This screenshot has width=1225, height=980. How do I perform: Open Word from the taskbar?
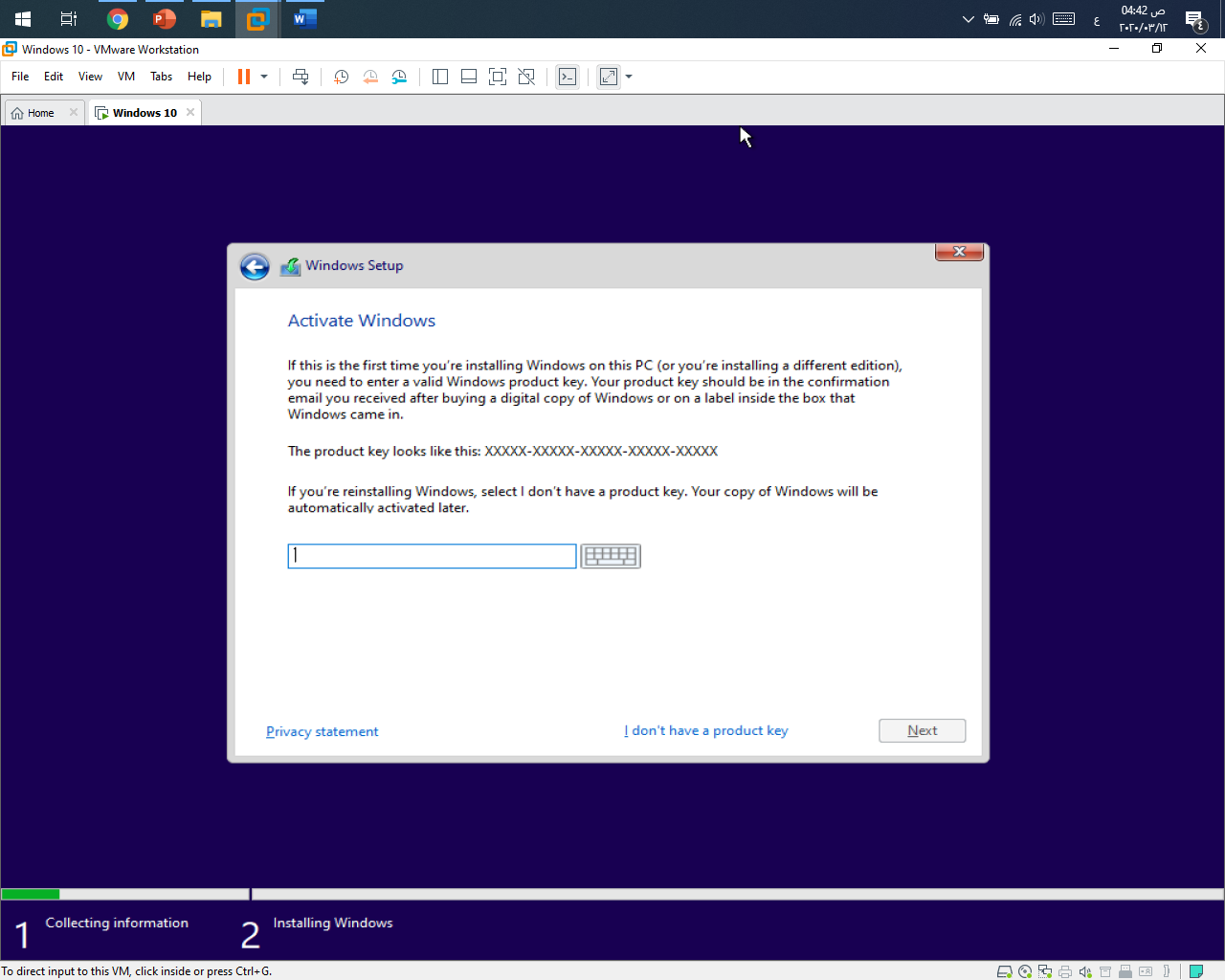click(x=305, y=19)
